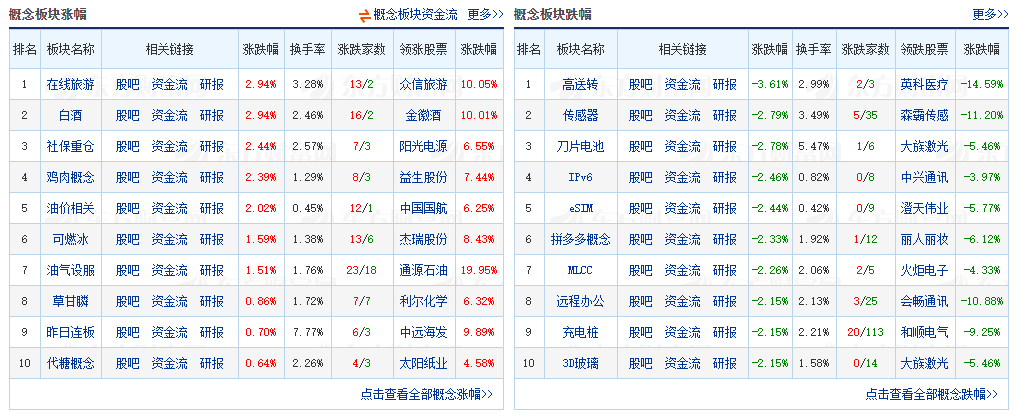Expand 更多>> in the 概念板块跌幅 panel
Screen dimensions: 1016x418
(x=990, y=14)
